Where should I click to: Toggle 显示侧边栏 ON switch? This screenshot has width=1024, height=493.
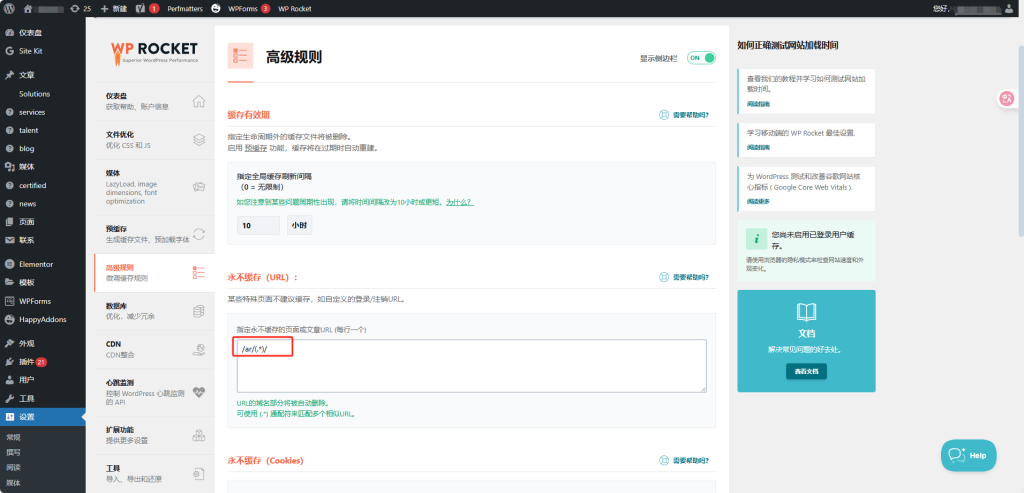coord(701,58)
